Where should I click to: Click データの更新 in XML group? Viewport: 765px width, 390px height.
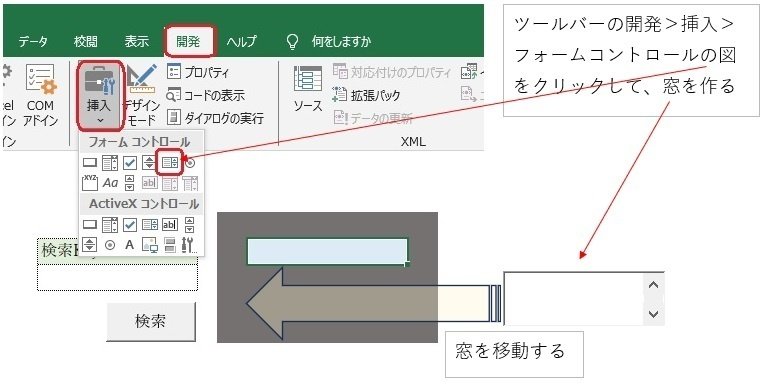[x=373, y=118]
